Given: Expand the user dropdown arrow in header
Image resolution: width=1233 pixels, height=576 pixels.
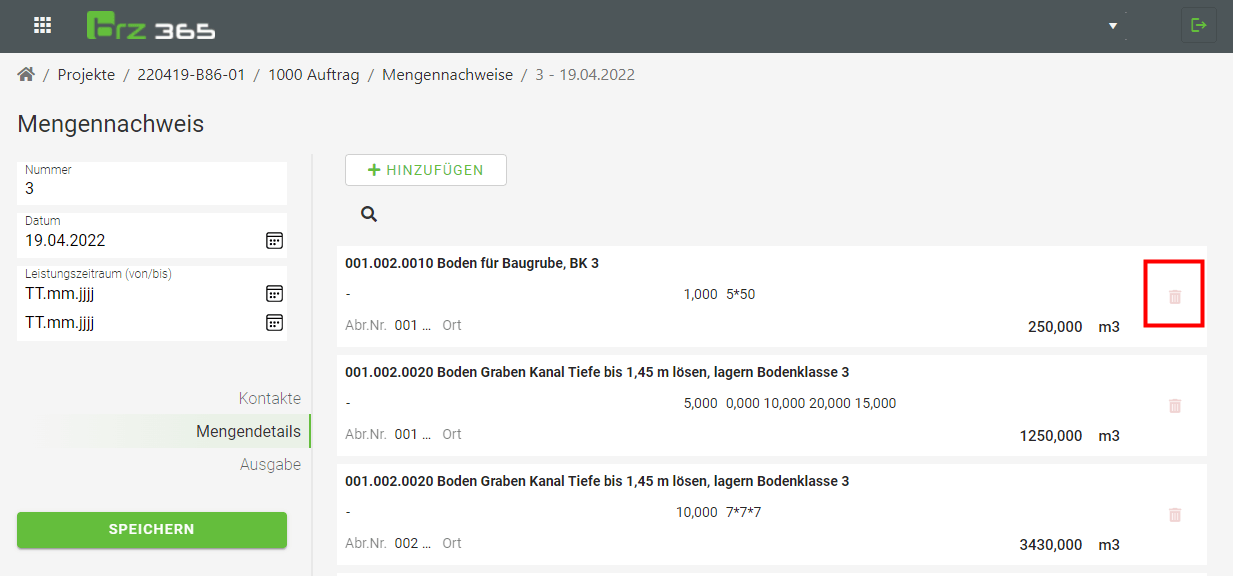Looking at the screenshot, I should click(x=1113, y=26).
